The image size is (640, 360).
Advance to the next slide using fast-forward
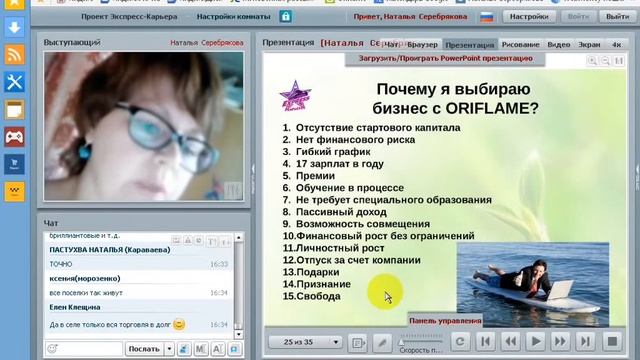pyautogui.click(x=560, y=342)
